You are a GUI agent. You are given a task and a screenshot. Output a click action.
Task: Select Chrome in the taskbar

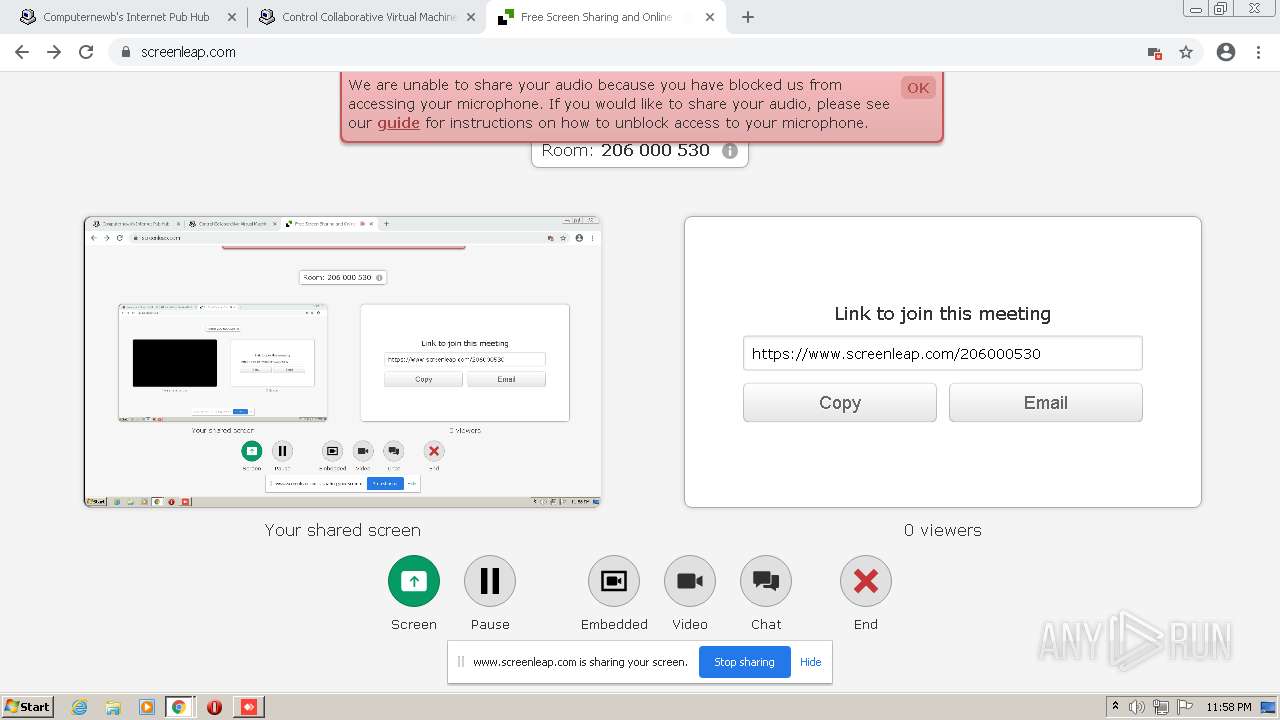point(179,707)
